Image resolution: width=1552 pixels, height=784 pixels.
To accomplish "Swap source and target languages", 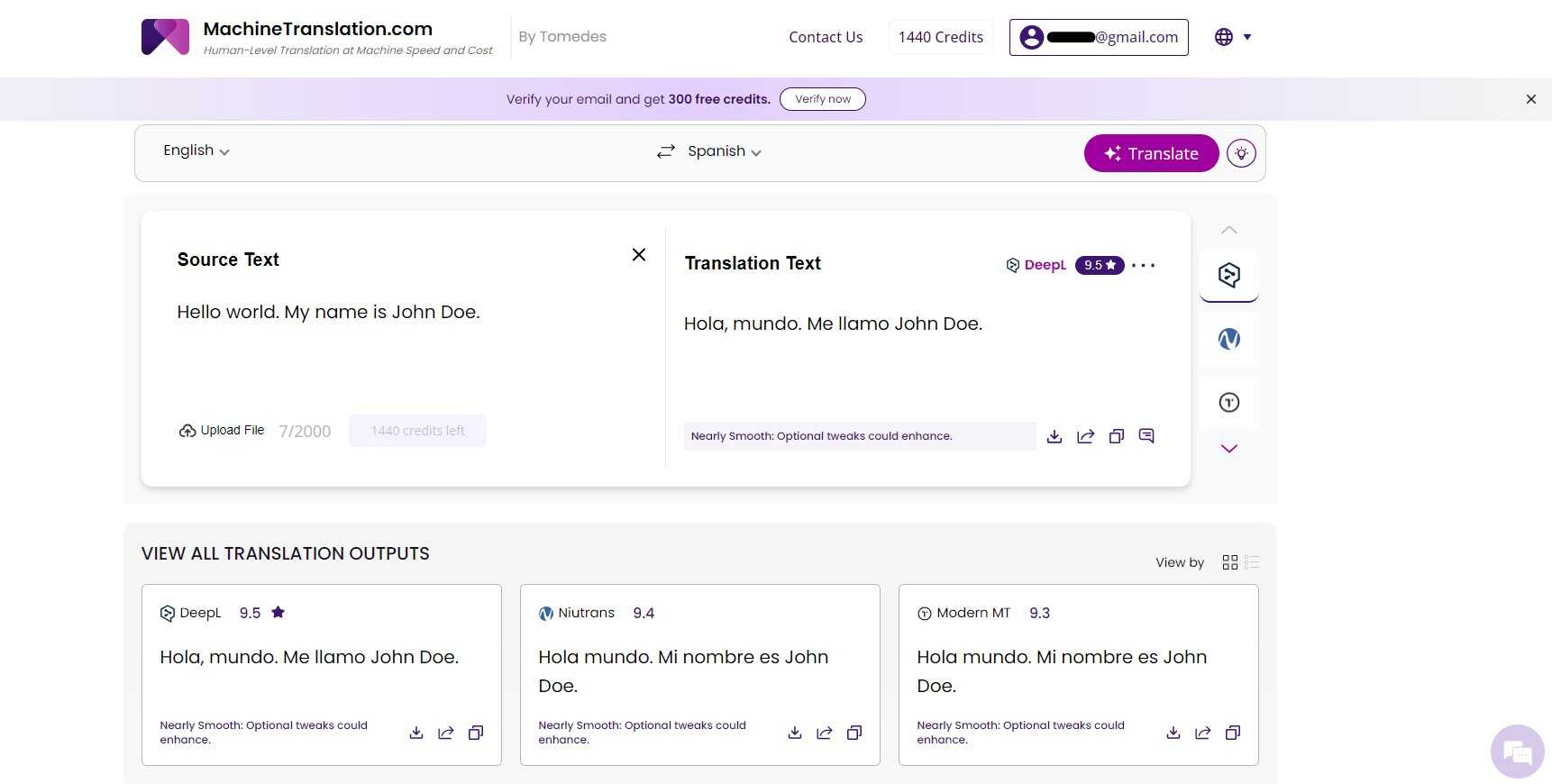I will [x=666, y=151].
